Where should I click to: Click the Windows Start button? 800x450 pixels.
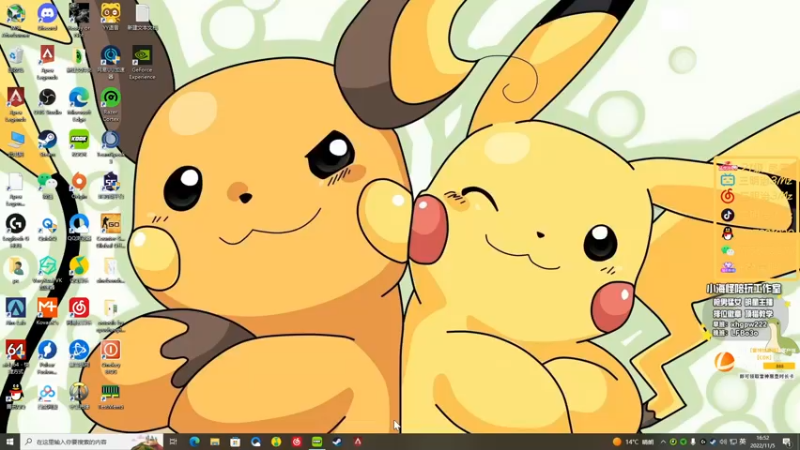(10, 442)
